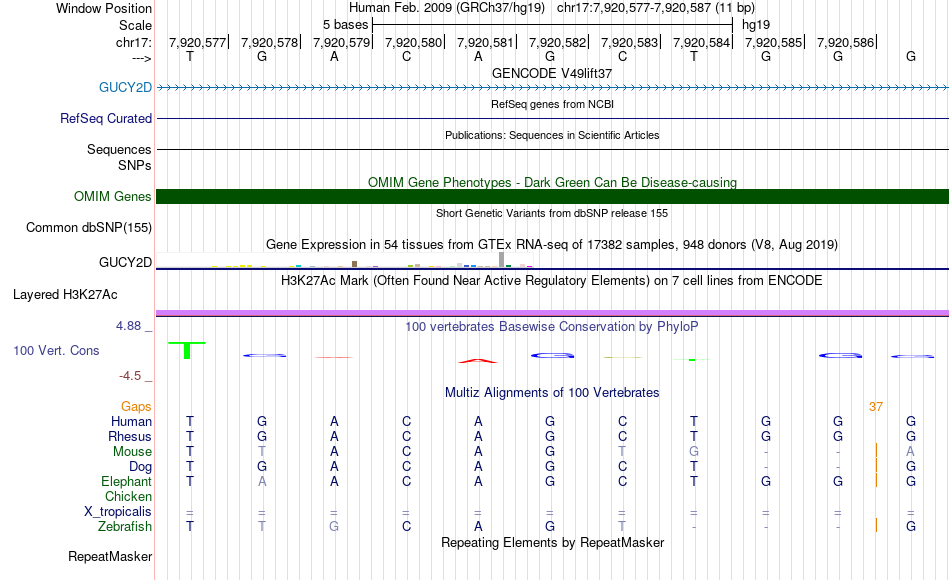Click the chr17:7,920,577-7,920,587 (11 bp) coordinates text
This screenshot has height=580, width=950.
(656, 8)
